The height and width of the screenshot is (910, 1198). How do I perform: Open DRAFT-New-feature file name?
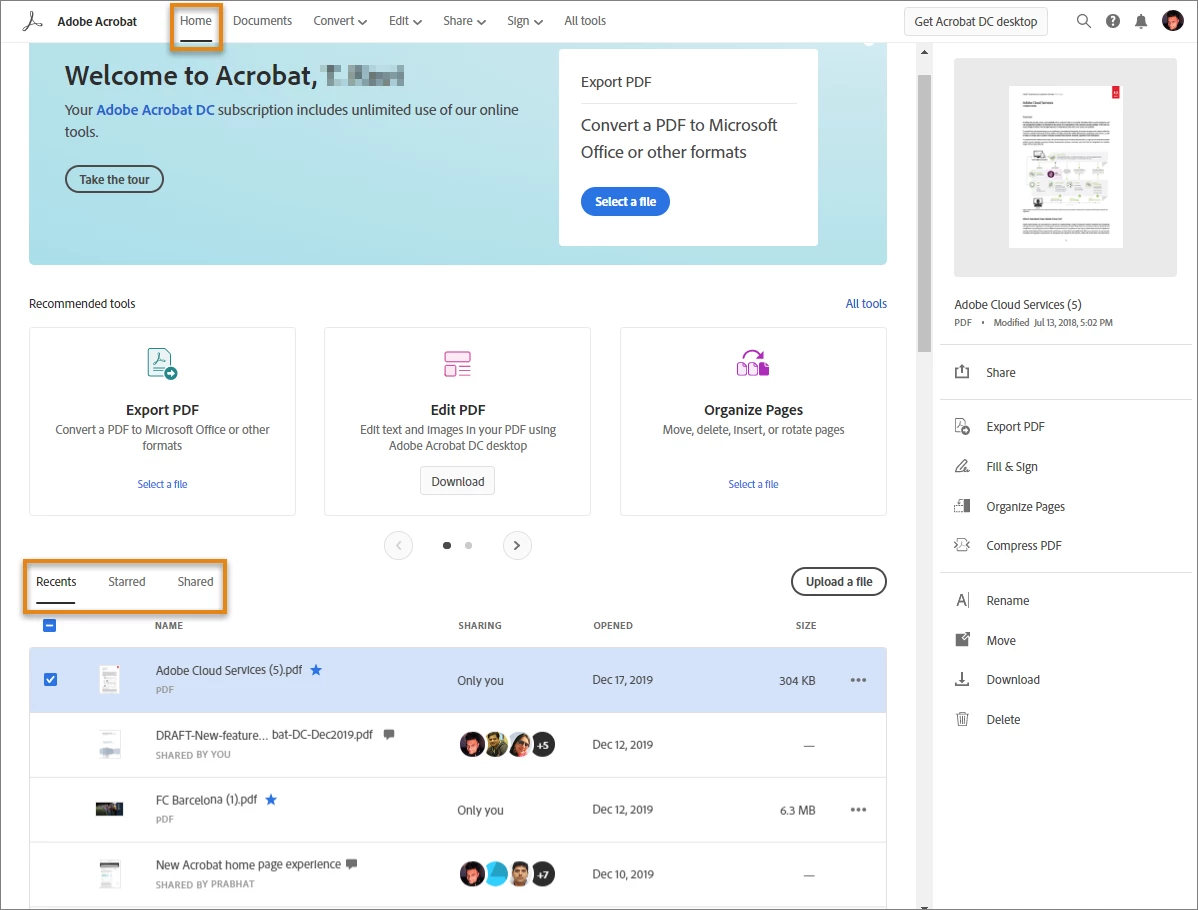(x=264, y=735)
